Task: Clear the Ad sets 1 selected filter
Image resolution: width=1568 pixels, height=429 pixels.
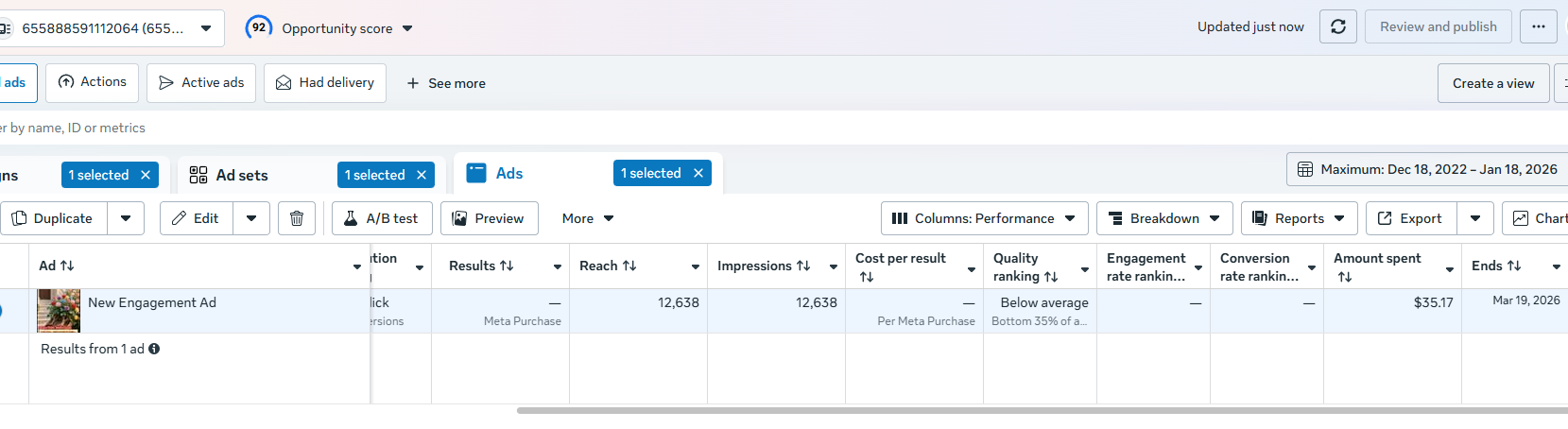Action: tap(422, 175)
